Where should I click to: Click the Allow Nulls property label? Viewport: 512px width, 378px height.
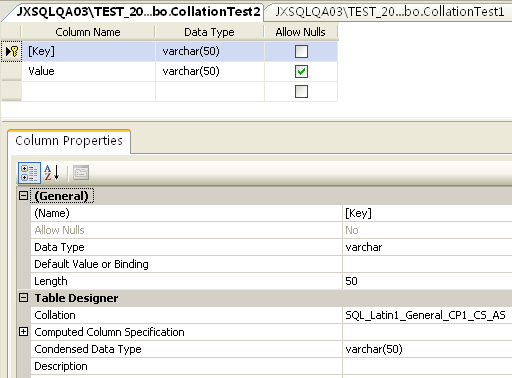59,230
